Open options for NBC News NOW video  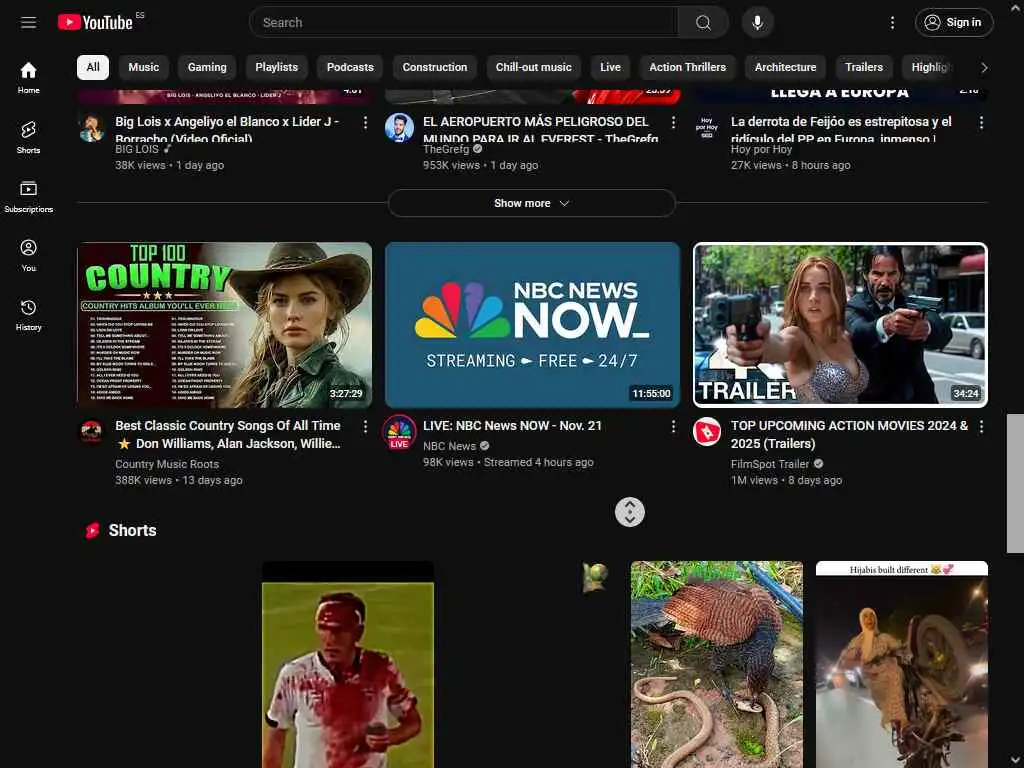coord(673,426)
